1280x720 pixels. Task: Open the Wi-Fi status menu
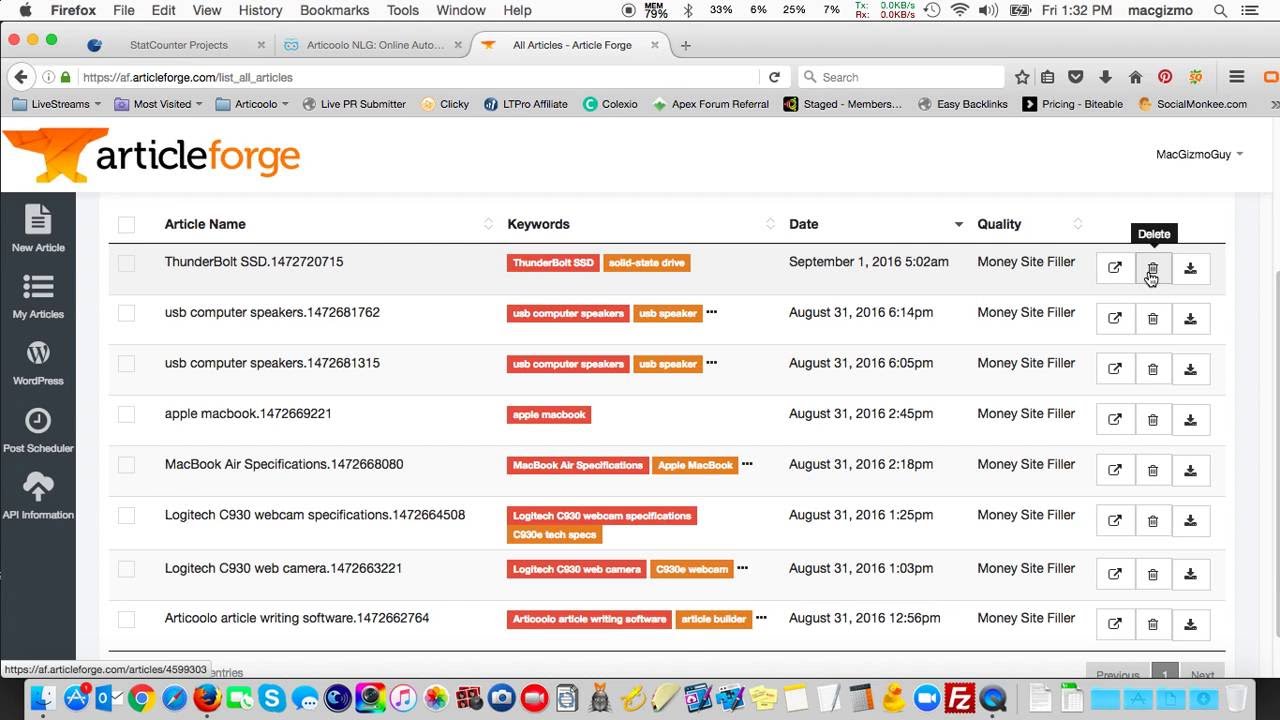[x=960, y=10]
